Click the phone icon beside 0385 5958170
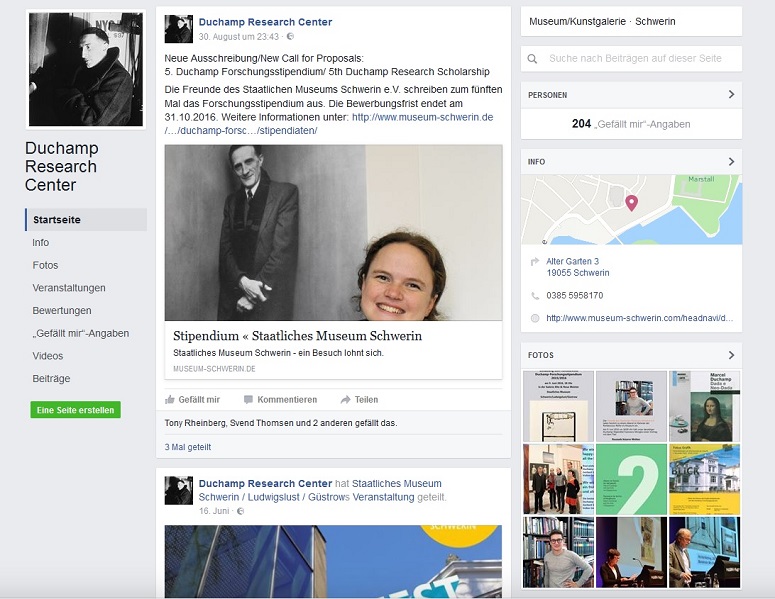This screenshot has width=775, height=599. click(535, 296)
